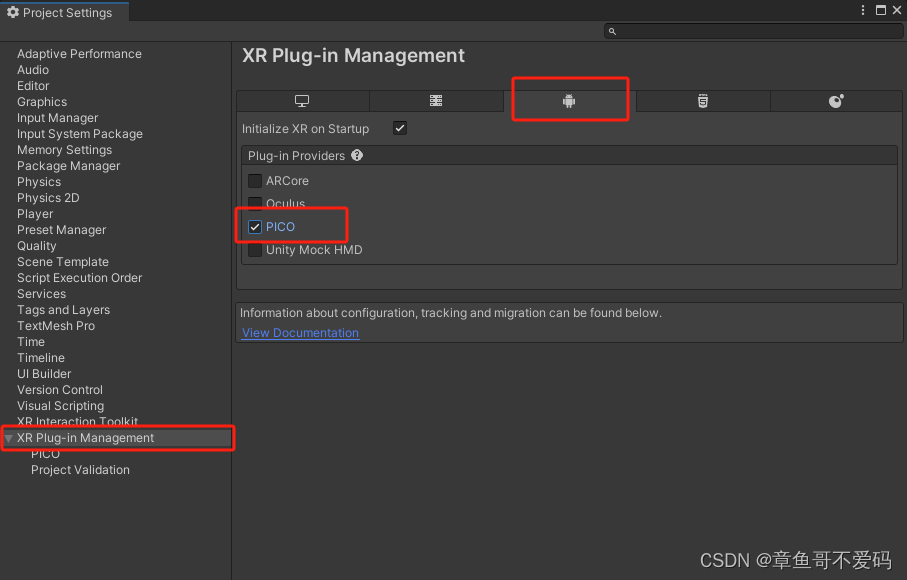The height and width of the screenshot is (580, 907).
Task: Open Adaptive Performance settings
Action: click(x=79, y=54)
